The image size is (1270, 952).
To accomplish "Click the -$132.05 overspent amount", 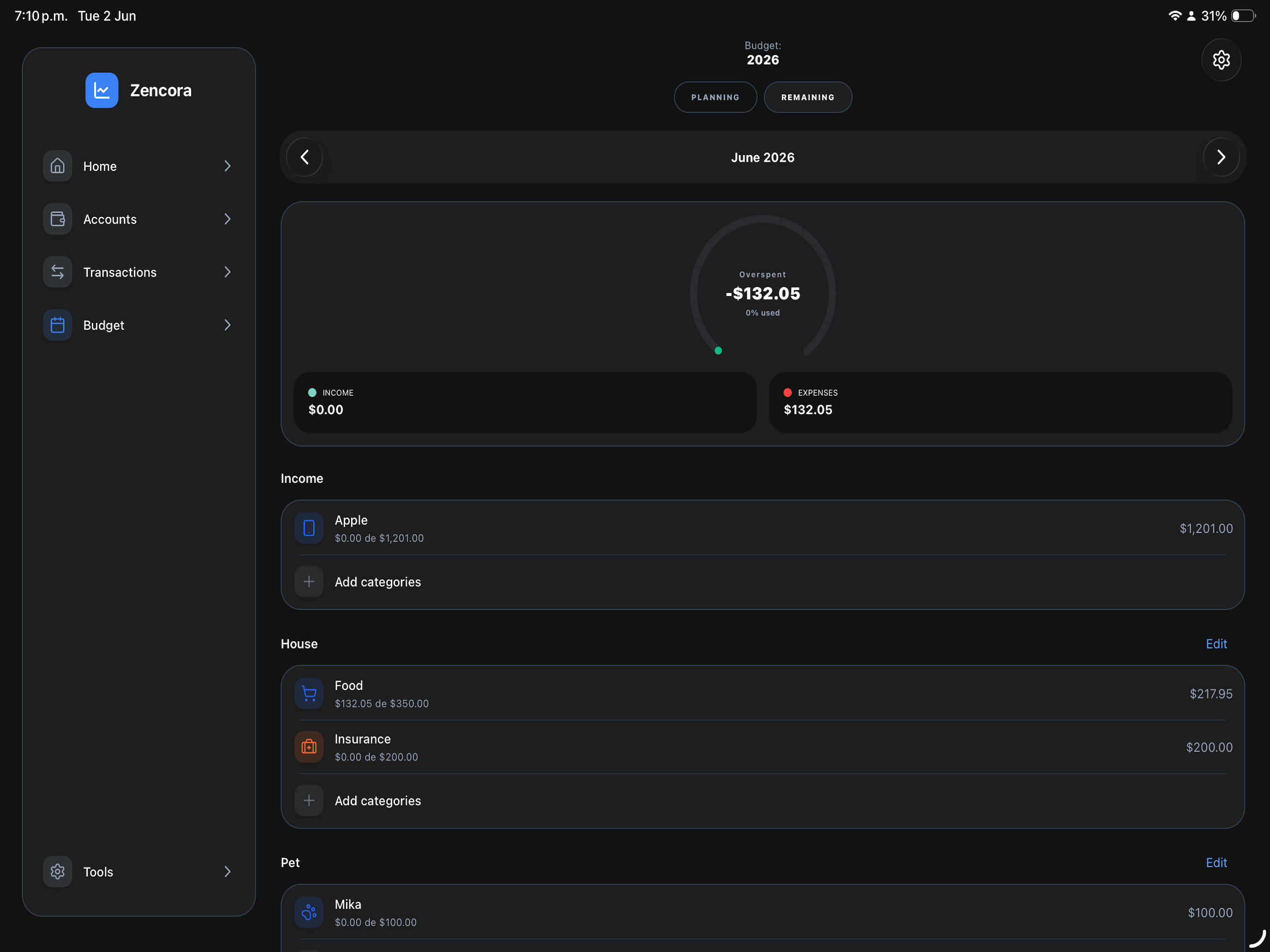I will pyautogui.click(x=762, y=293).
